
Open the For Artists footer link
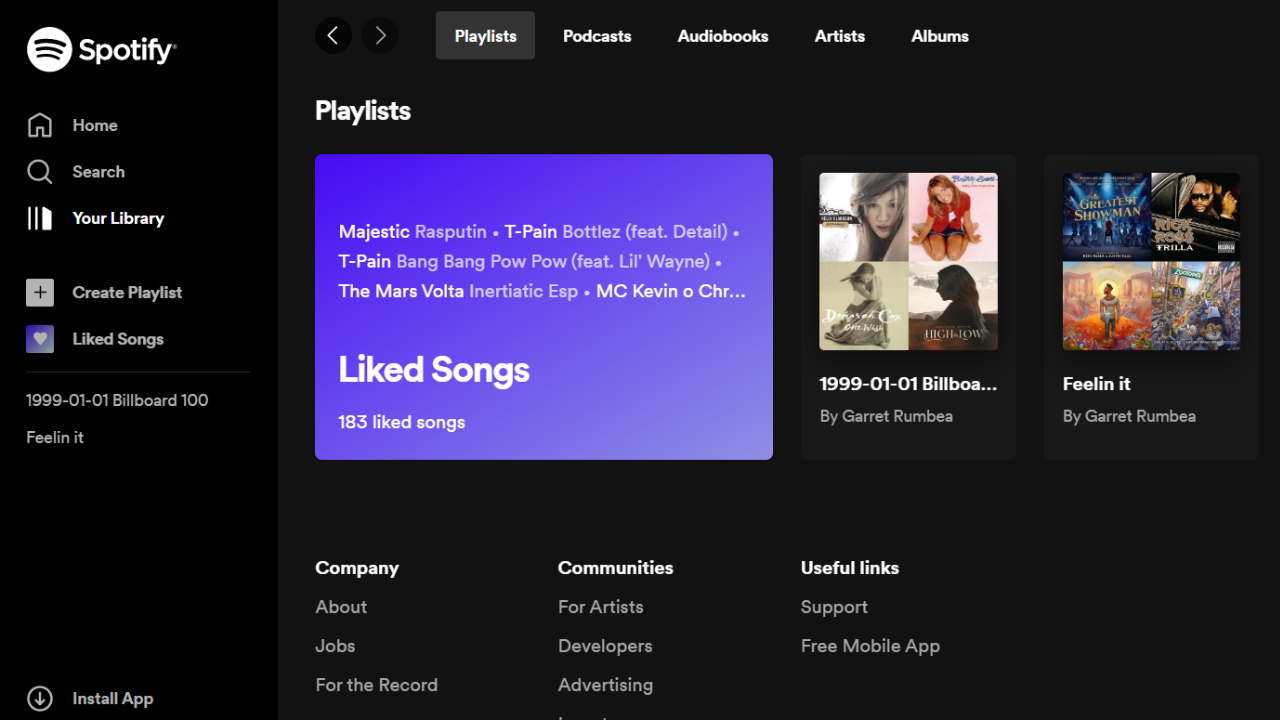pos(600,607)
